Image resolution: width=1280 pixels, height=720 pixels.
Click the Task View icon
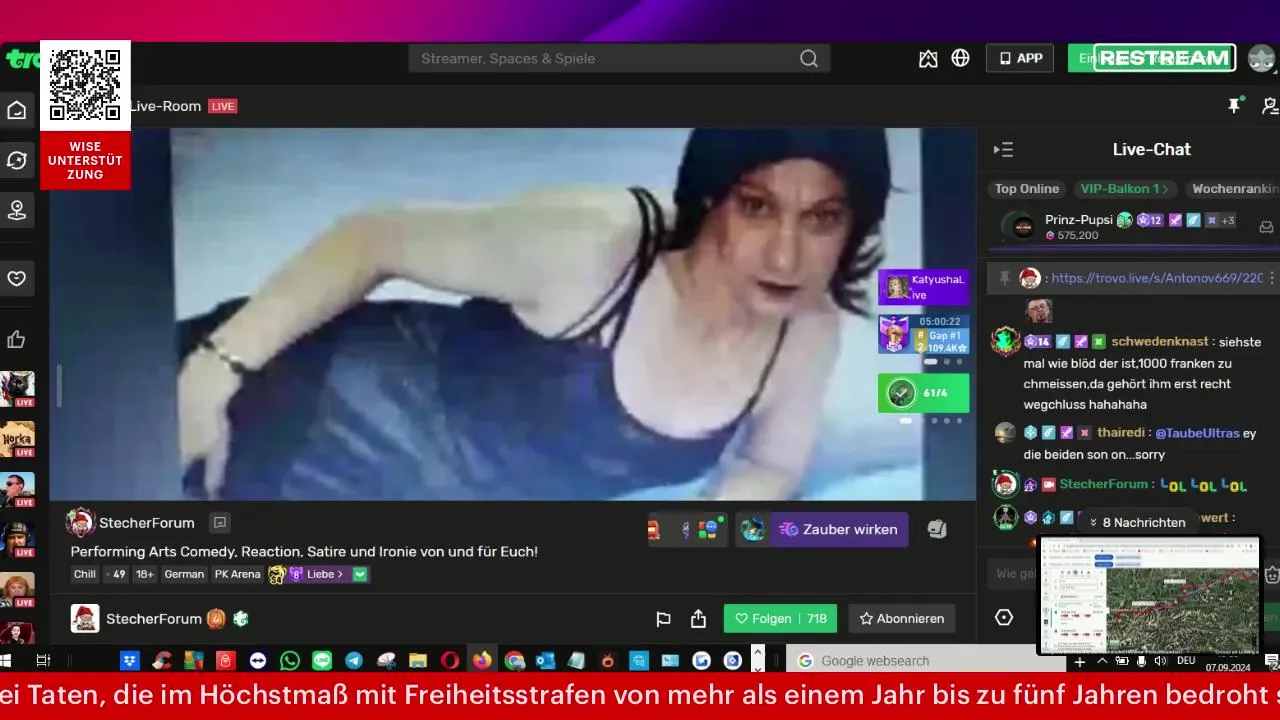(43, 660)
